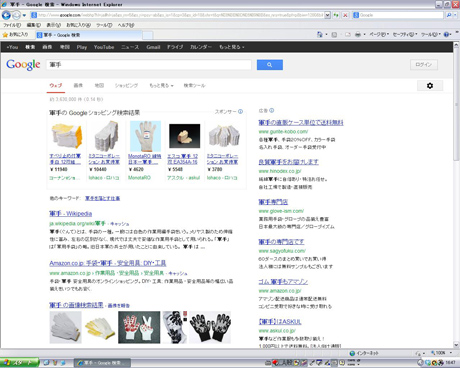Screen dimensions: 460x368
Task: Open the ファイル menu
Action: (x=12, y=25)
